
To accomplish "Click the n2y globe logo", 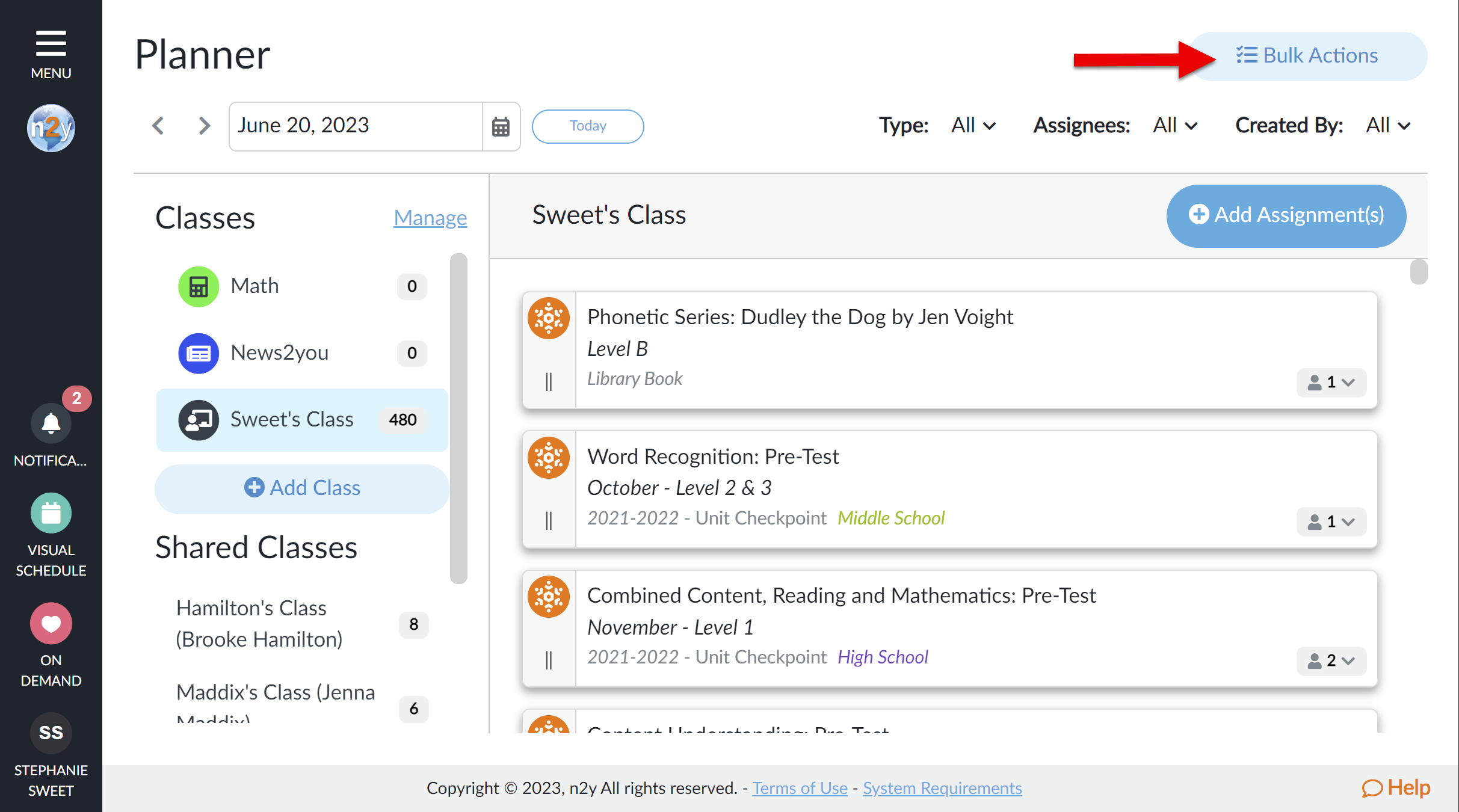I will tap(51, 128).
